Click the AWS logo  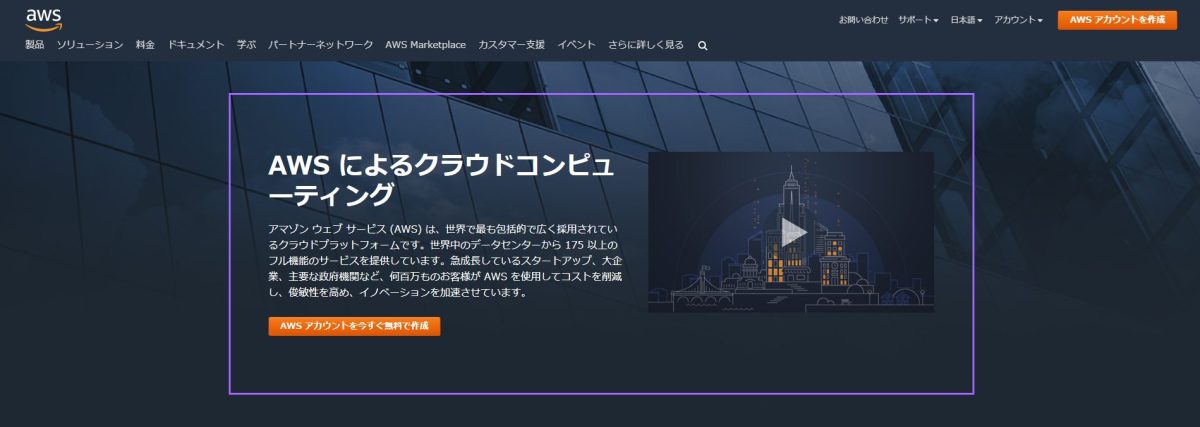coord(44,18)
